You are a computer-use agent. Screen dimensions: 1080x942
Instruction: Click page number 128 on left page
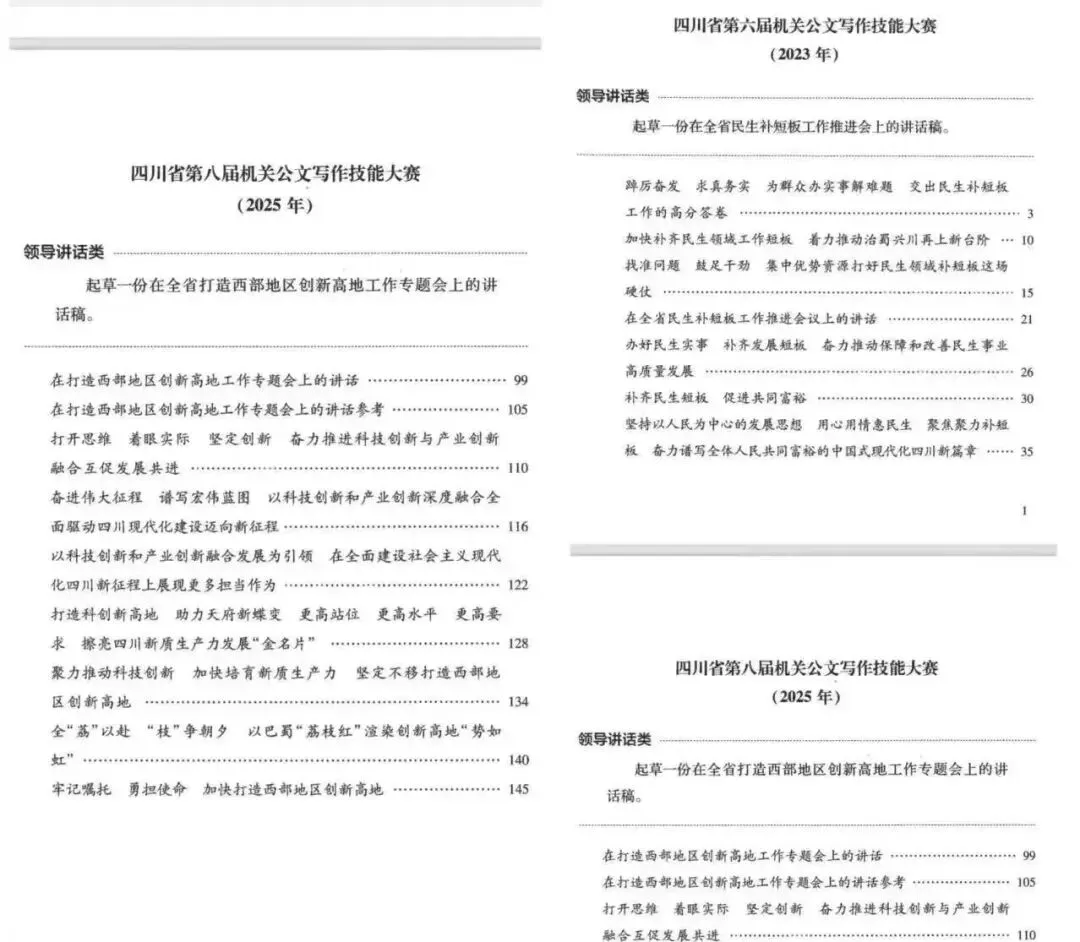click(518, 644)
